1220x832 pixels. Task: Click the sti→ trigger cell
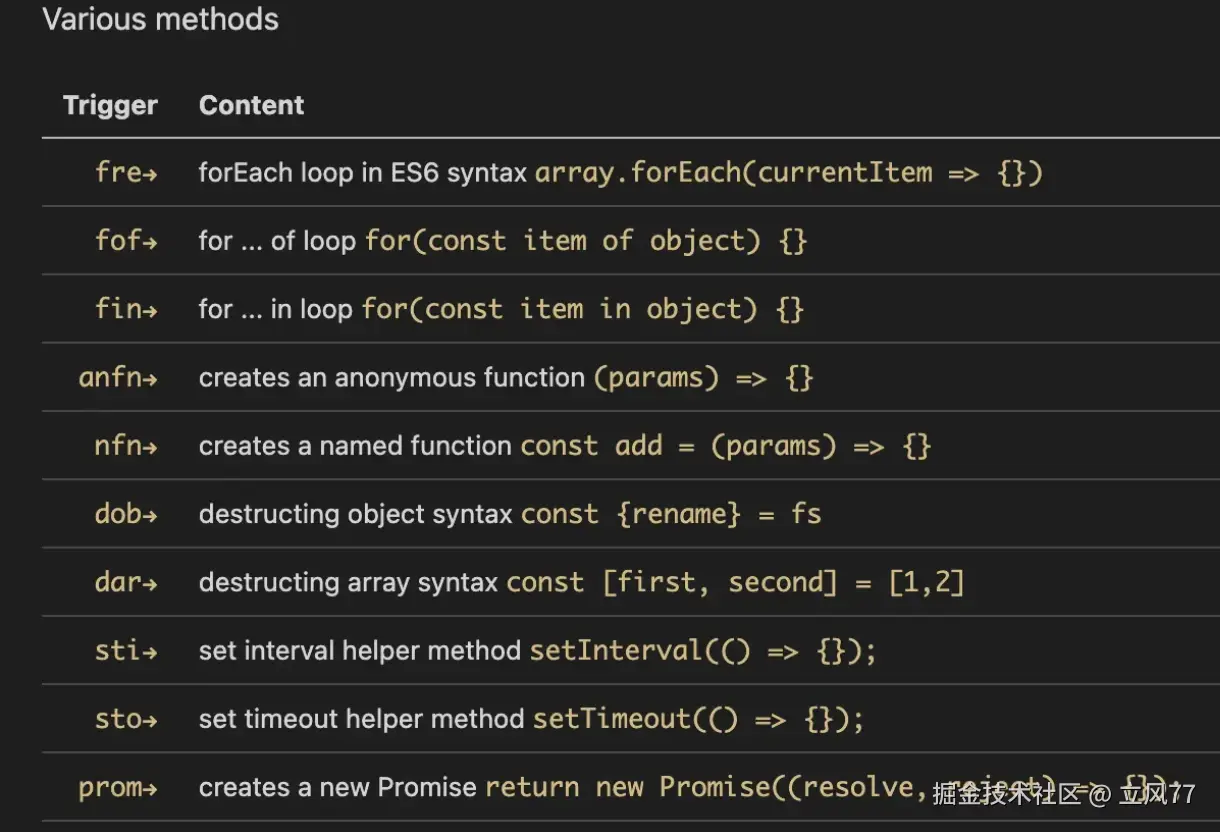126,650
